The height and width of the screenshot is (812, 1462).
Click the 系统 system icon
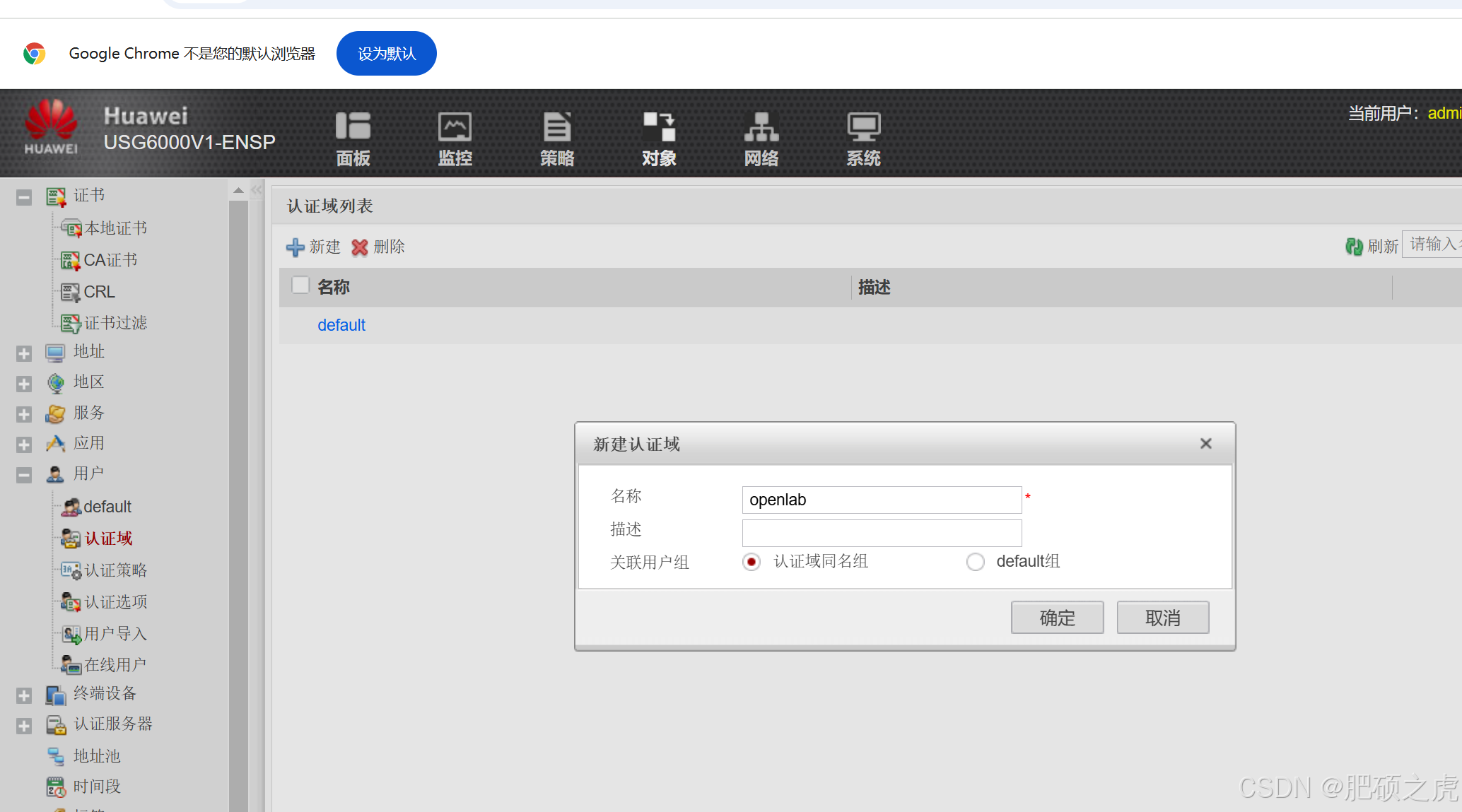[x=863, y=127]
